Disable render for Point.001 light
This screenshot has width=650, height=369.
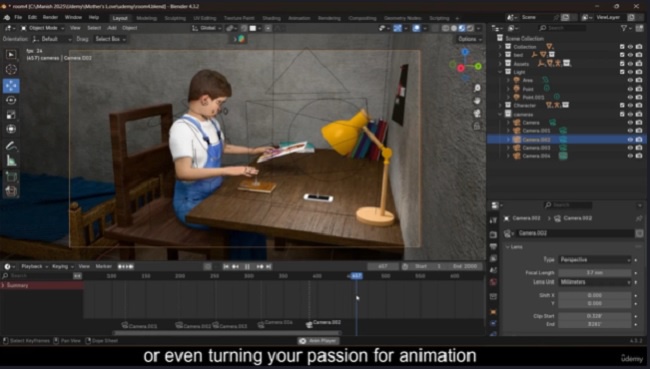click(639, 97)
